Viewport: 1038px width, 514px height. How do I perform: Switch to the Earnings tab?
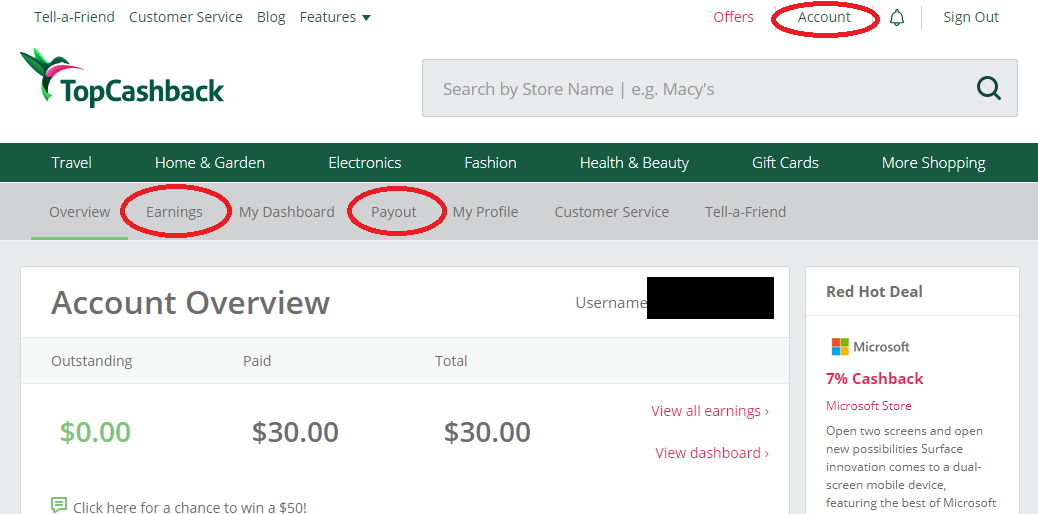click(x=174, y=212)
